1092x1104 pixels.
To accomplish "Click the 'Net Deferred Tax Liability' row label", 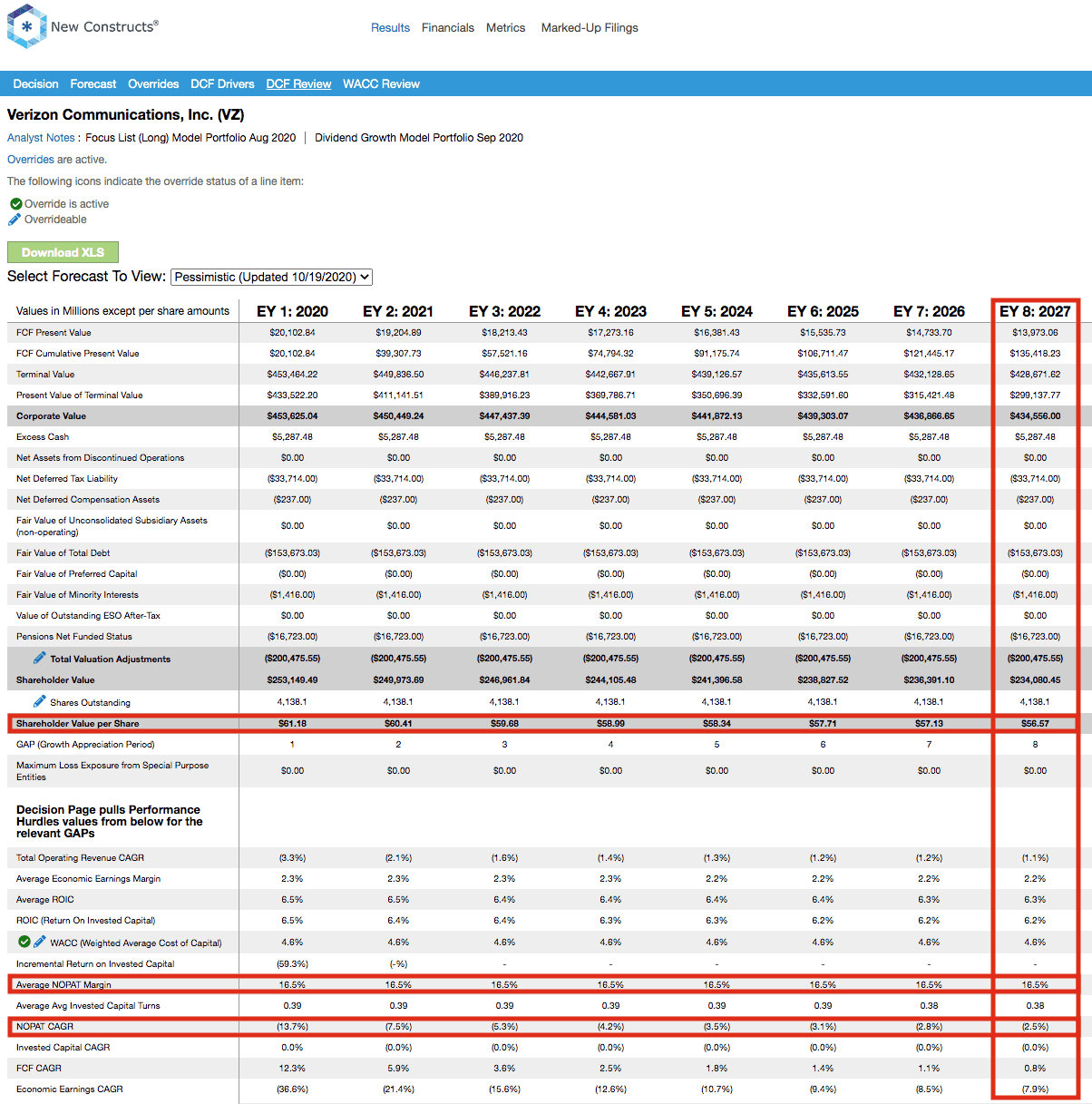I will pos(67,479).
